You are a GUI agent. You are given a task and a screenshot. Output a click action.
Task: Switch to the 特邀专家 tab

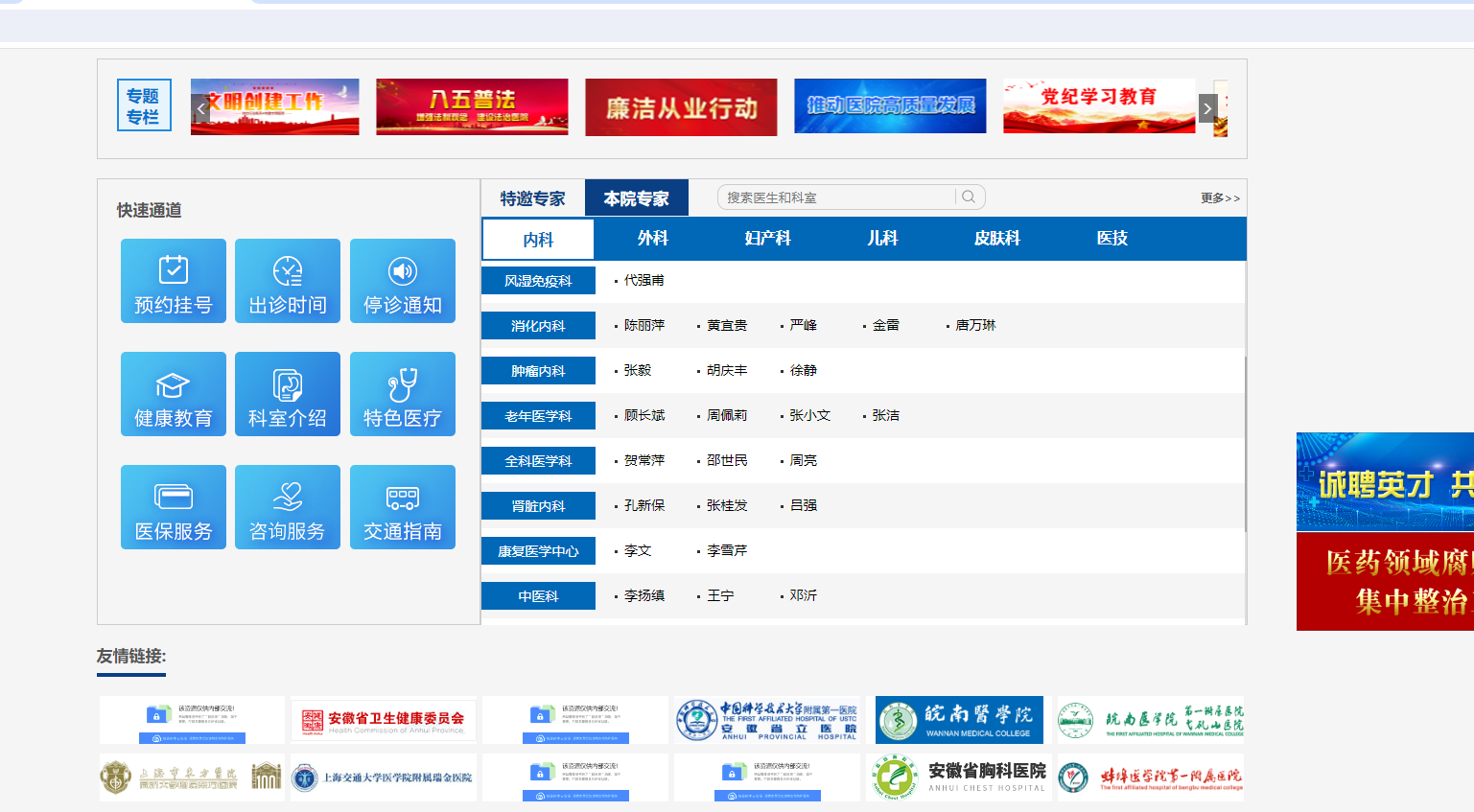(533, 198)
